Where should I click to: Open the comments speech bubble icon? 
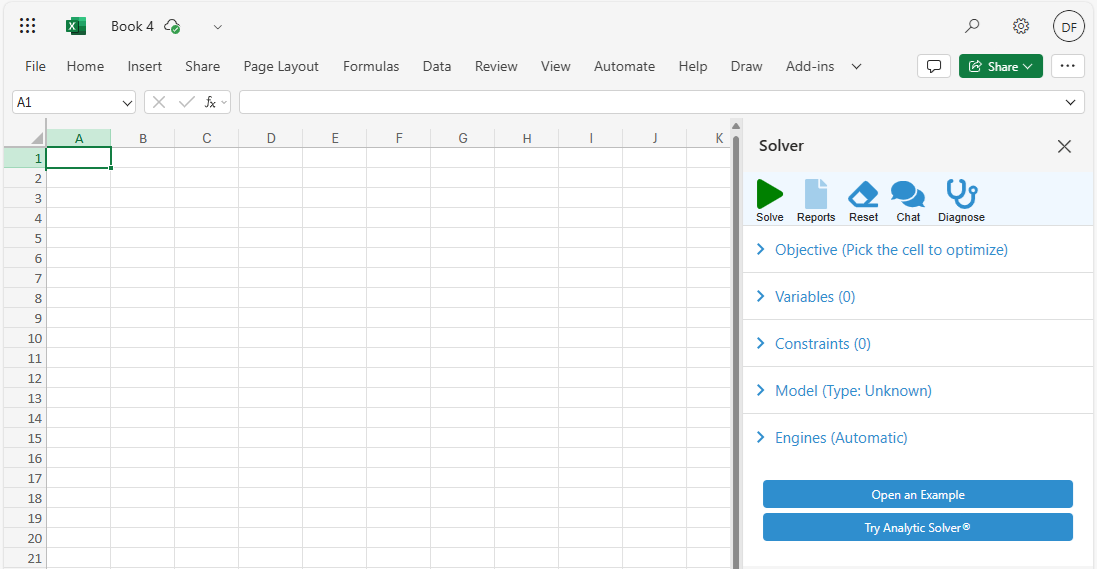tap(934, 66)
